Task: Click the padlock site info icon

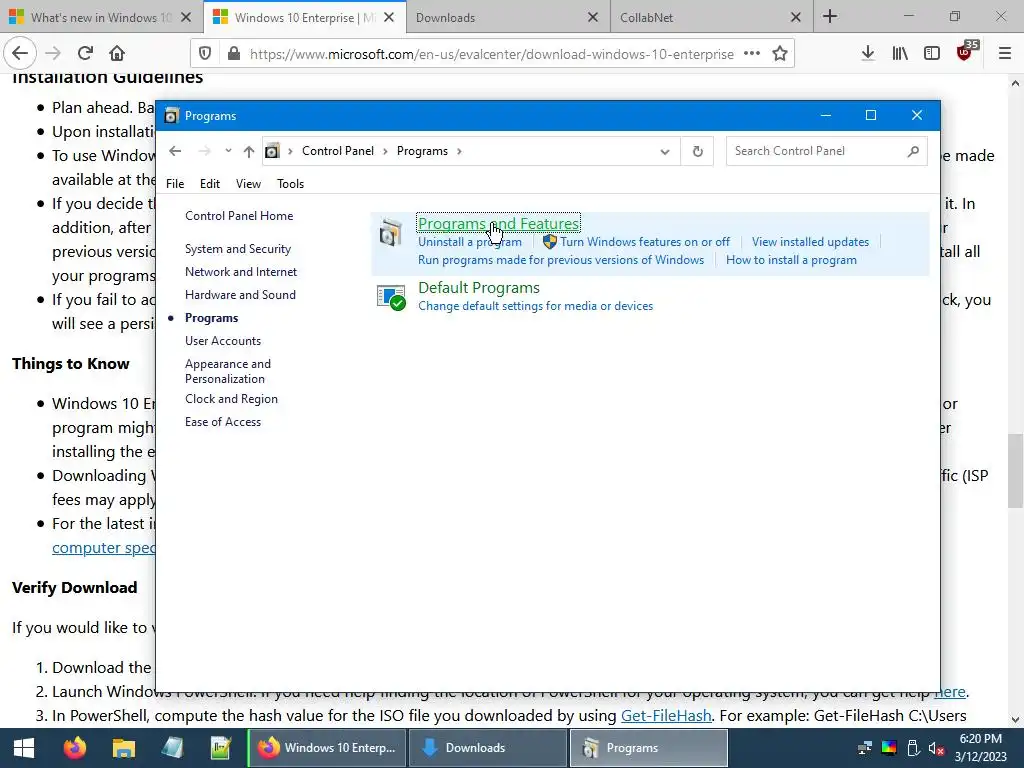Action: pyautogui.click(x=234, y=54)
